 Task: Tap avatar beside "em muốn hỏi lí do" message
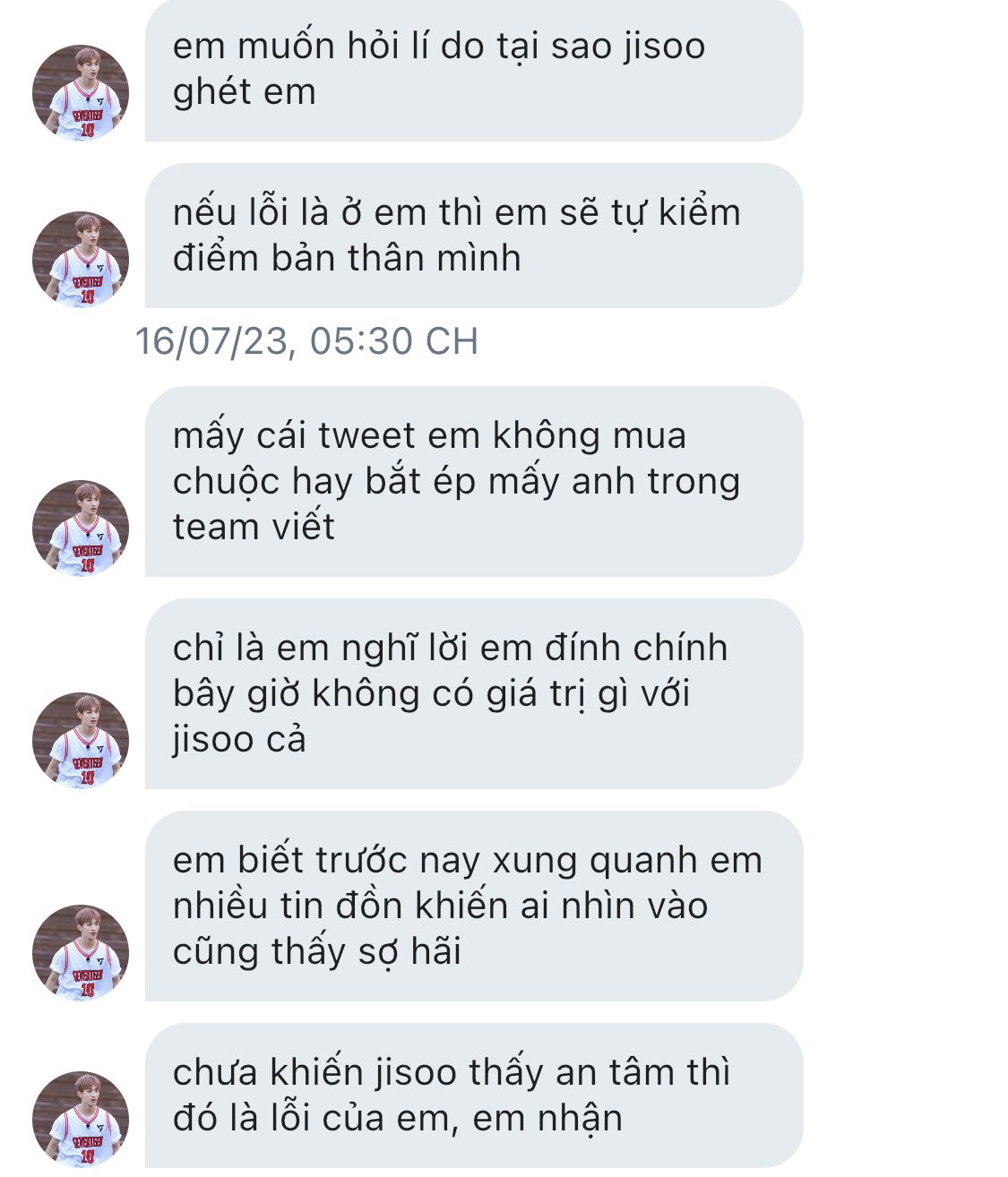[x=81, y=93]
